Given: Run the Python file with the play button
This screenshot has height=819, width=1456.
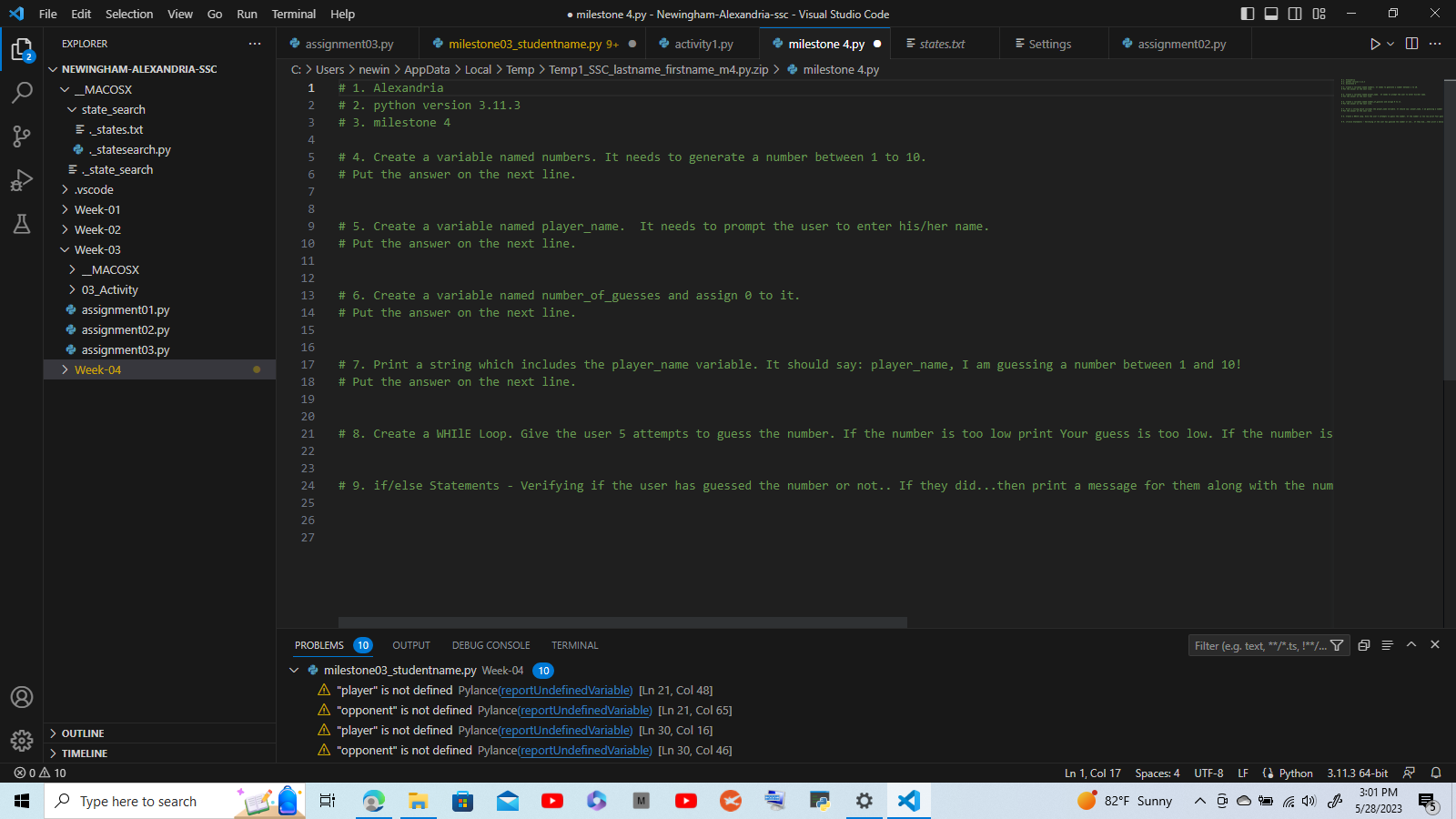Looking at the screenshot, I should coord(1375,43).
